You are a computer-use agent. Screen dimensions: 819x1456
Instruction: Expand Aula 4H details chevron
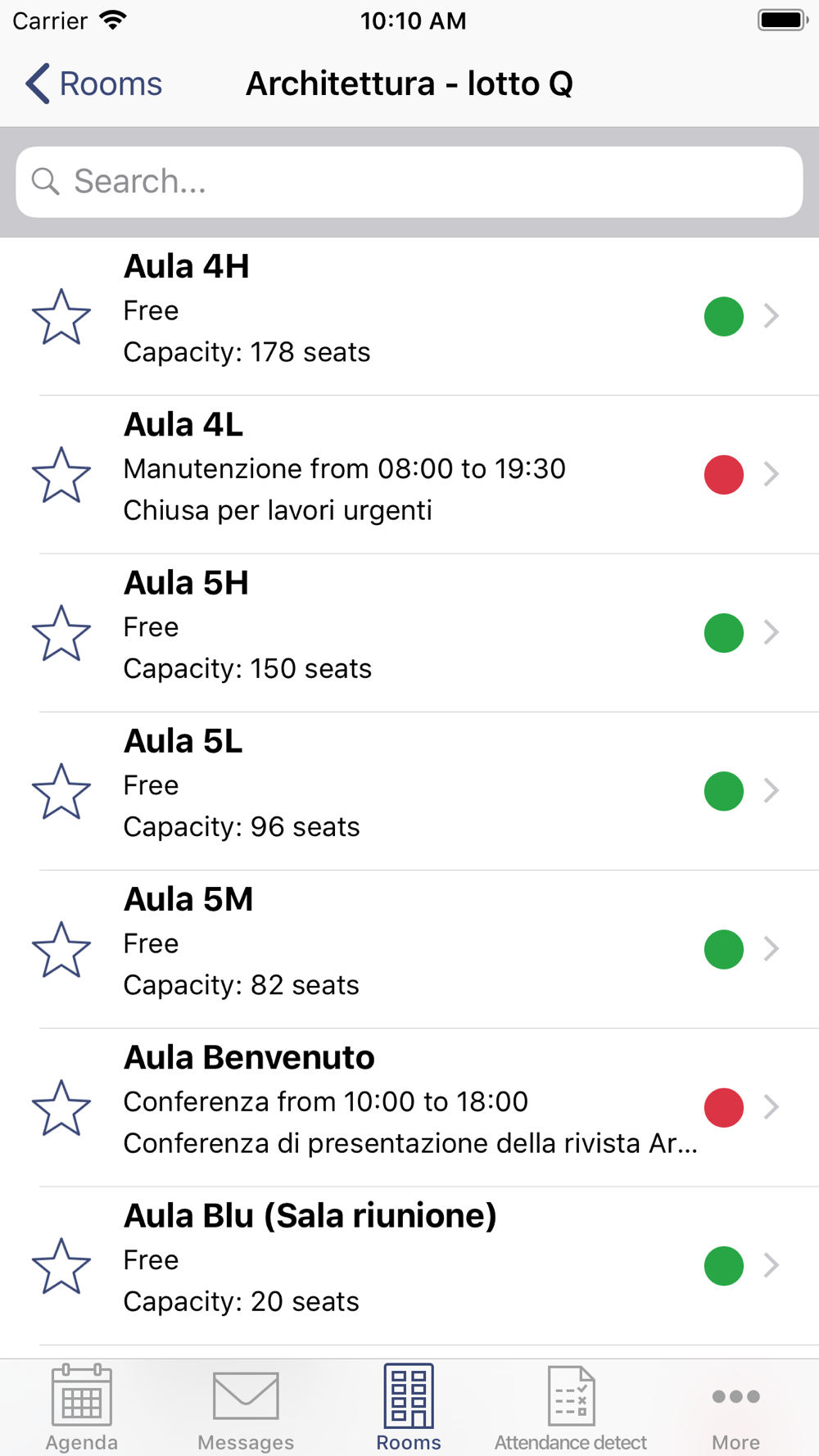(771, 316)
